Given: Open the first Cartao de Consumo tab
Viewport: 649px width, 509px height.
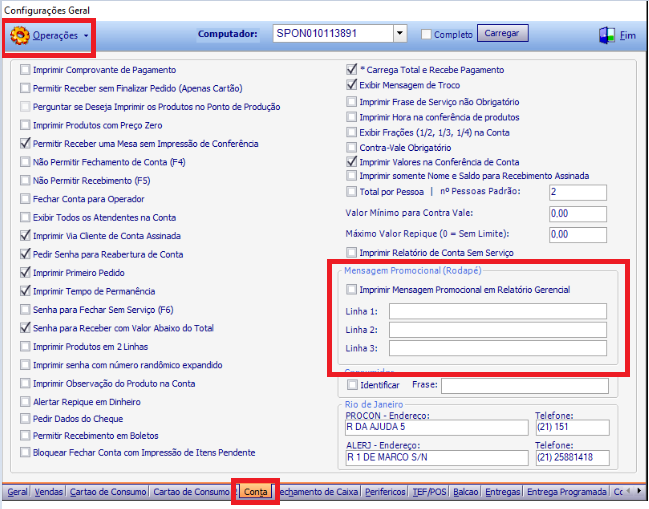Looking at the screenshot, I should [108, 492].
